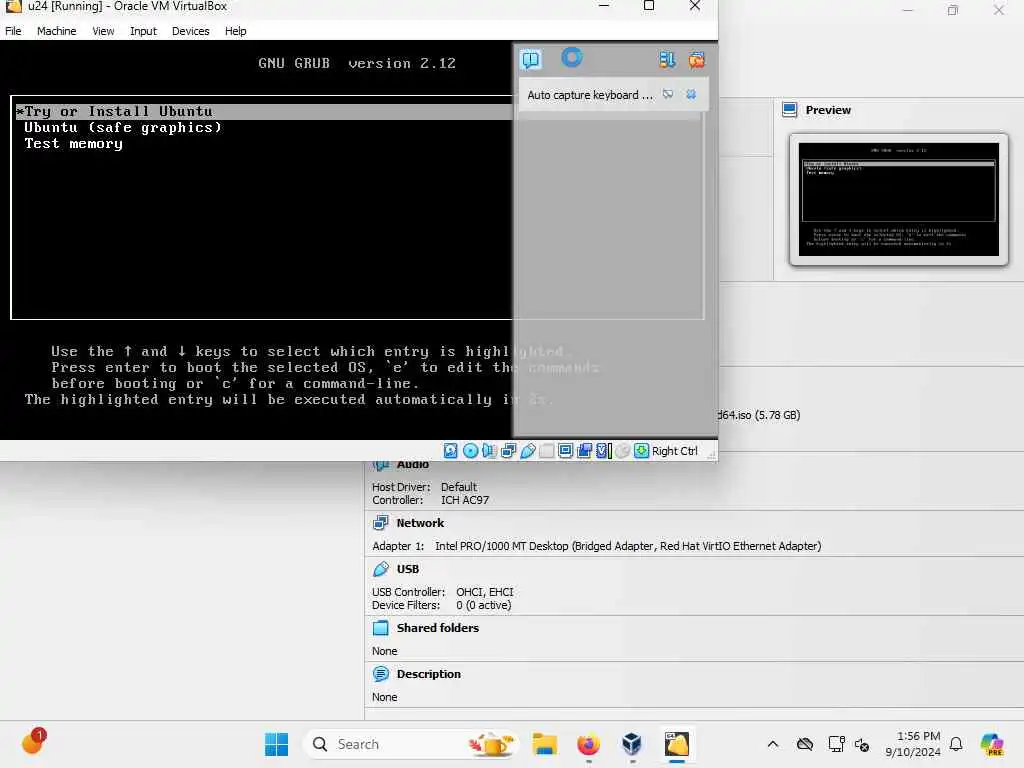The width and height of the screenshot is (1024, 768).
Task: Click the delete all notifications icon
Action: (696, 60)
